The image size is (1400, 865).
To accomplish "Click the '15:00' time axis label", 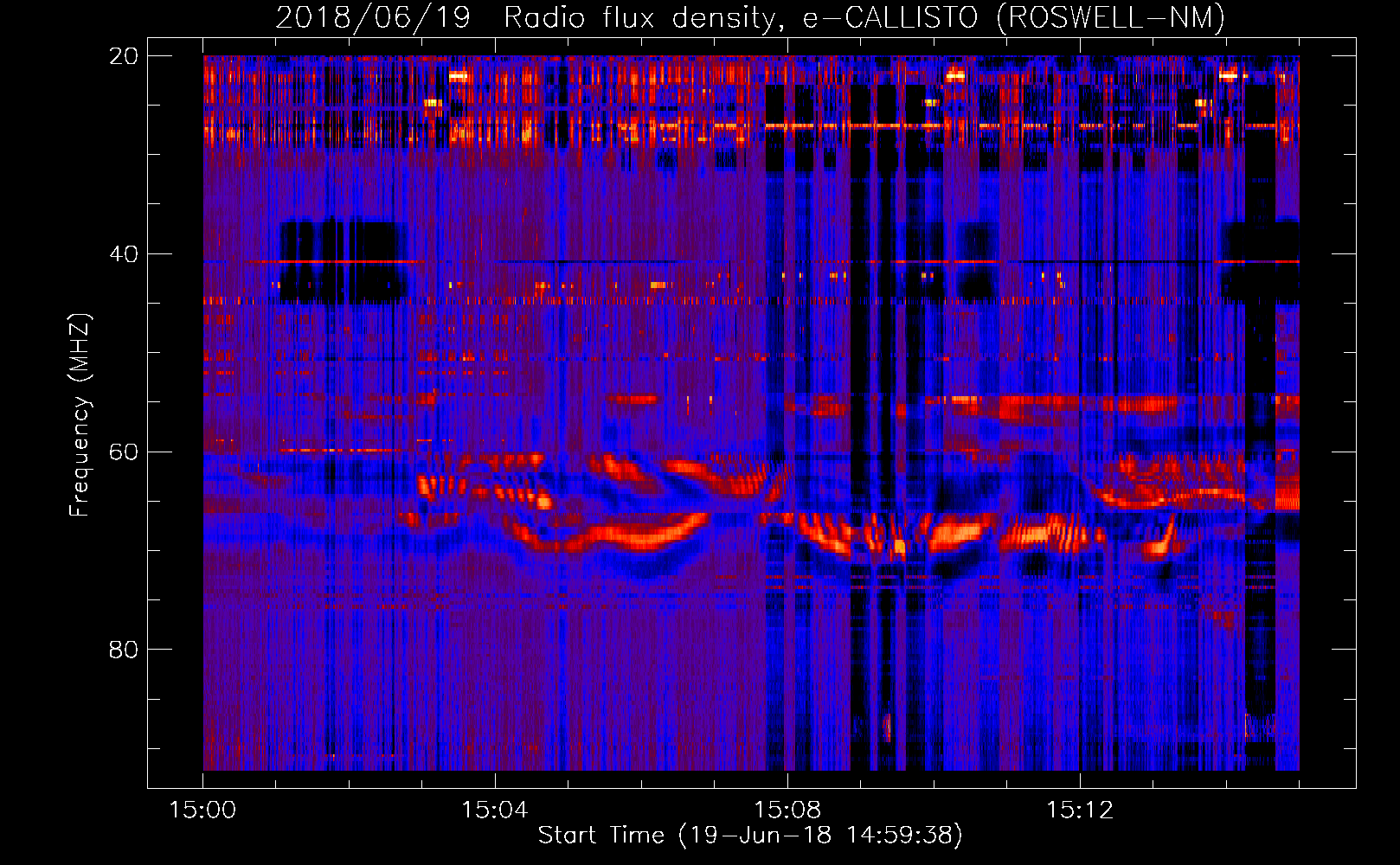I will [202, 811].
